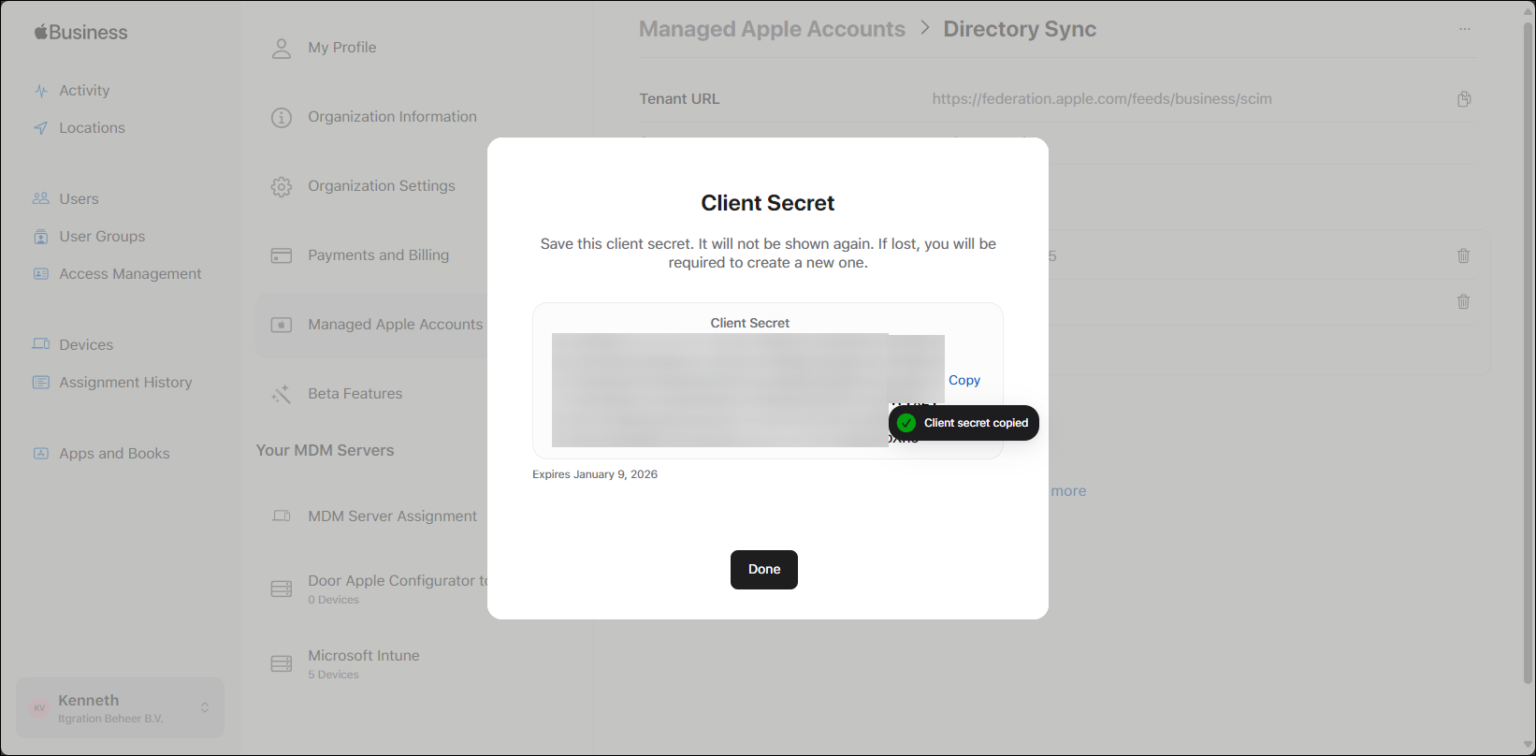Viewport: 1536px width, 756px height.
Task: Open Access Management
Action: click(x=130, y=273)
